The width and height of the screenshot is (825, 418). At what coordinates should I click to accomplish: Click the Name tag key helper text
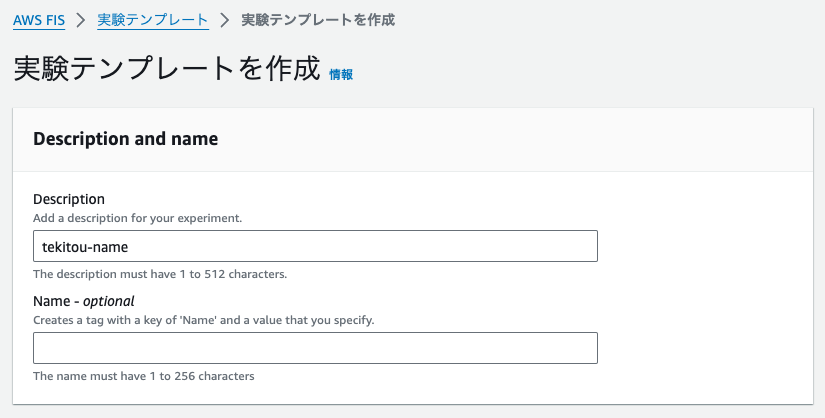coord(204,320)
